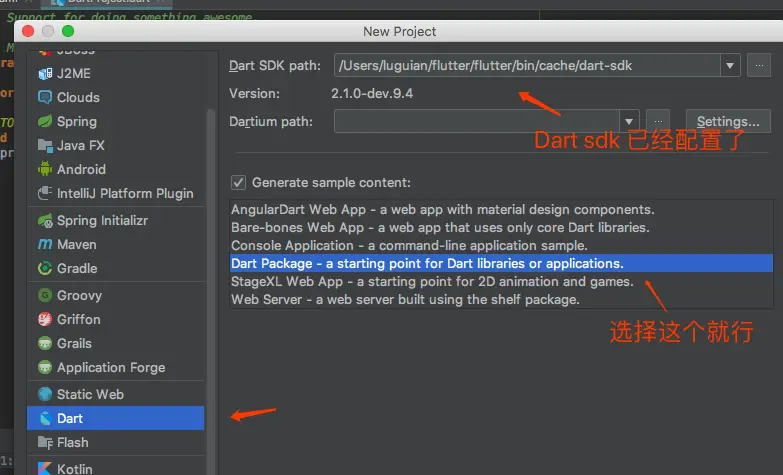Click the green zoom button of New Project
This screenshot has height=475, width=783.
click(x=68, y=31)
